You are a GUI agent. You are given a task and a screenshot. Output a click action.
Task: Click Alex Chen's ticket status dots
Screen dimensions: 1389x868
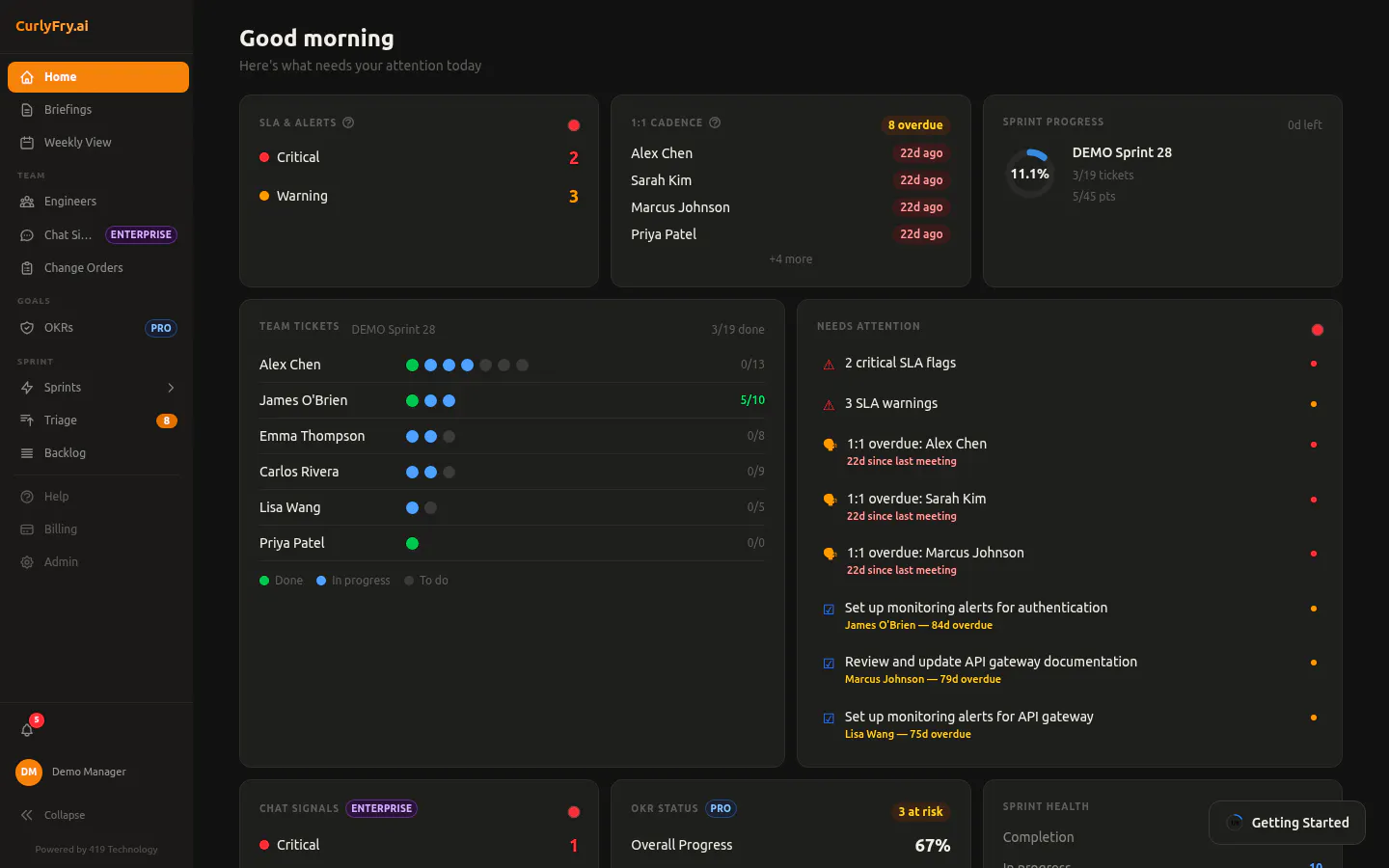click(467, 366)
